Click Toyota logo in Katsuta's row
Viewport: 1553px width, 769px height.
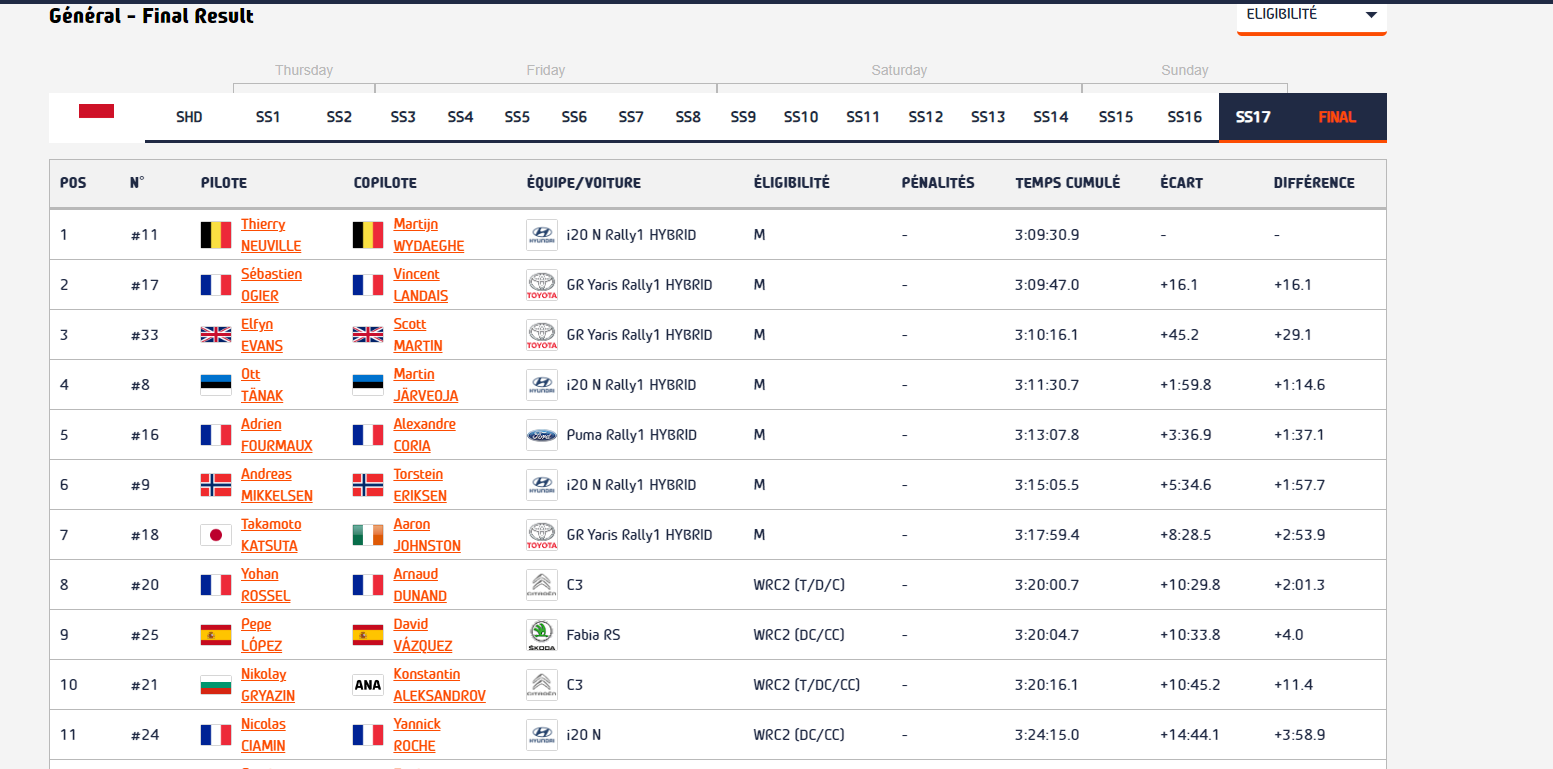(542, 535)
